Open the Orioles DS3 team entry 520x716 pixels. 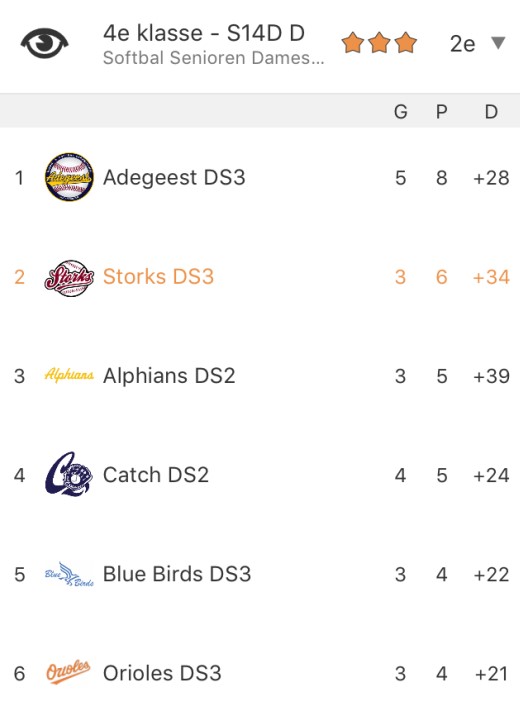click(260, 673)
